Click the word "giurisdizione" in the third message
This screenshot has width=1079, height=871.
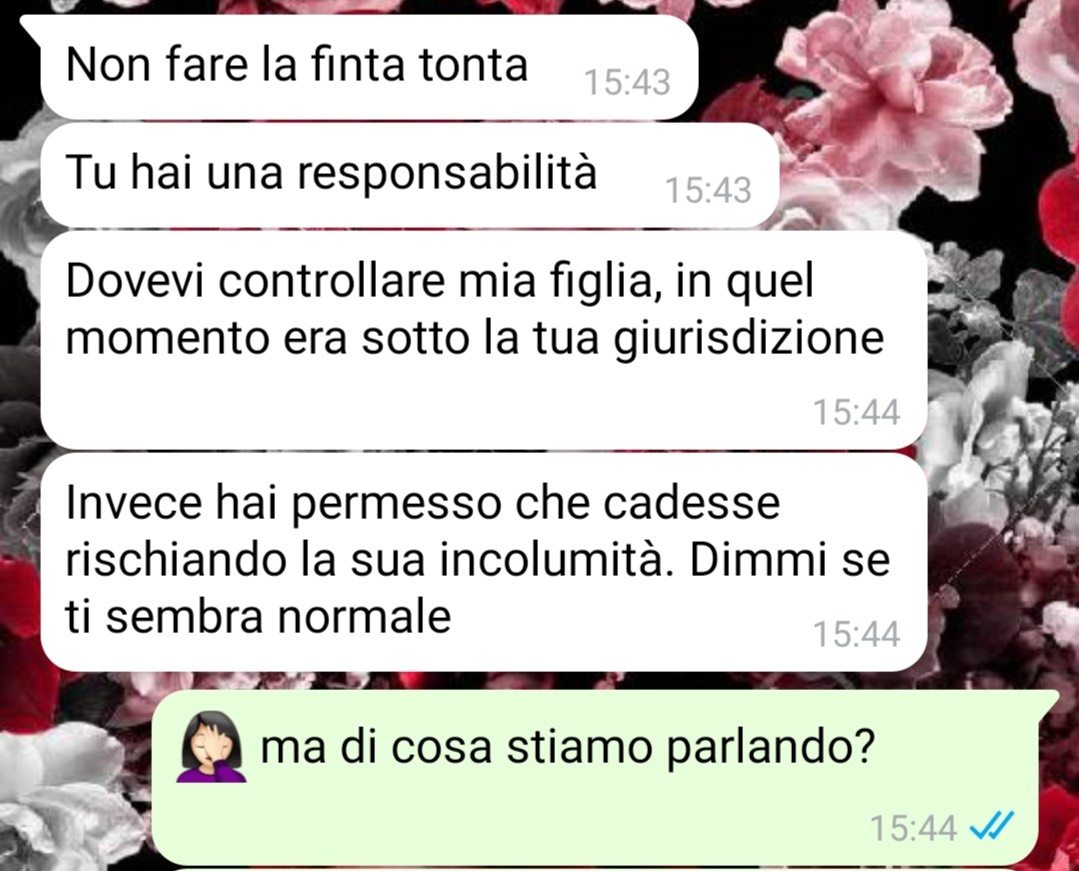[x=749, y=340]
